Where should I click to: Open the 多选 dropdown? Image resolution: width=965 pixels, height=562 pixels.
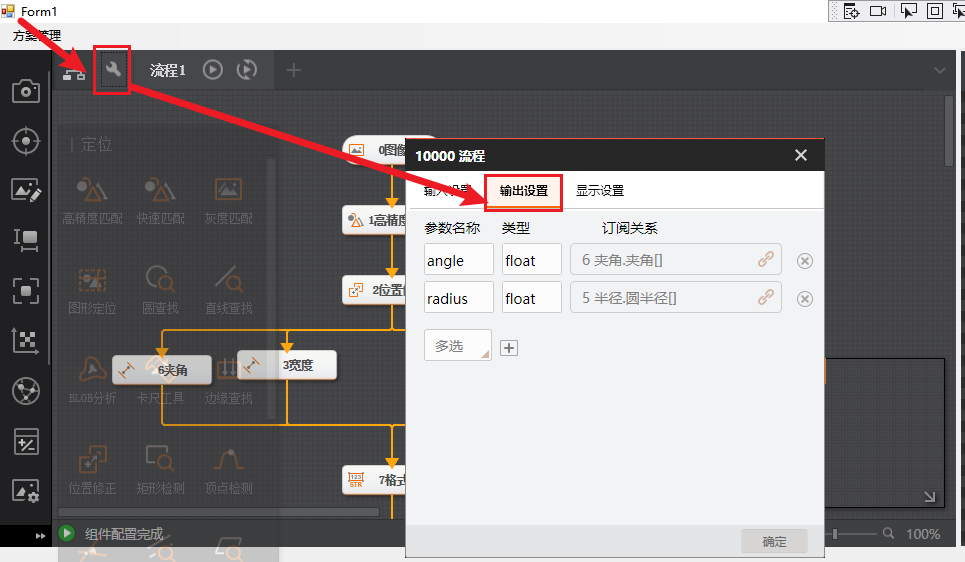coord(458,345)
